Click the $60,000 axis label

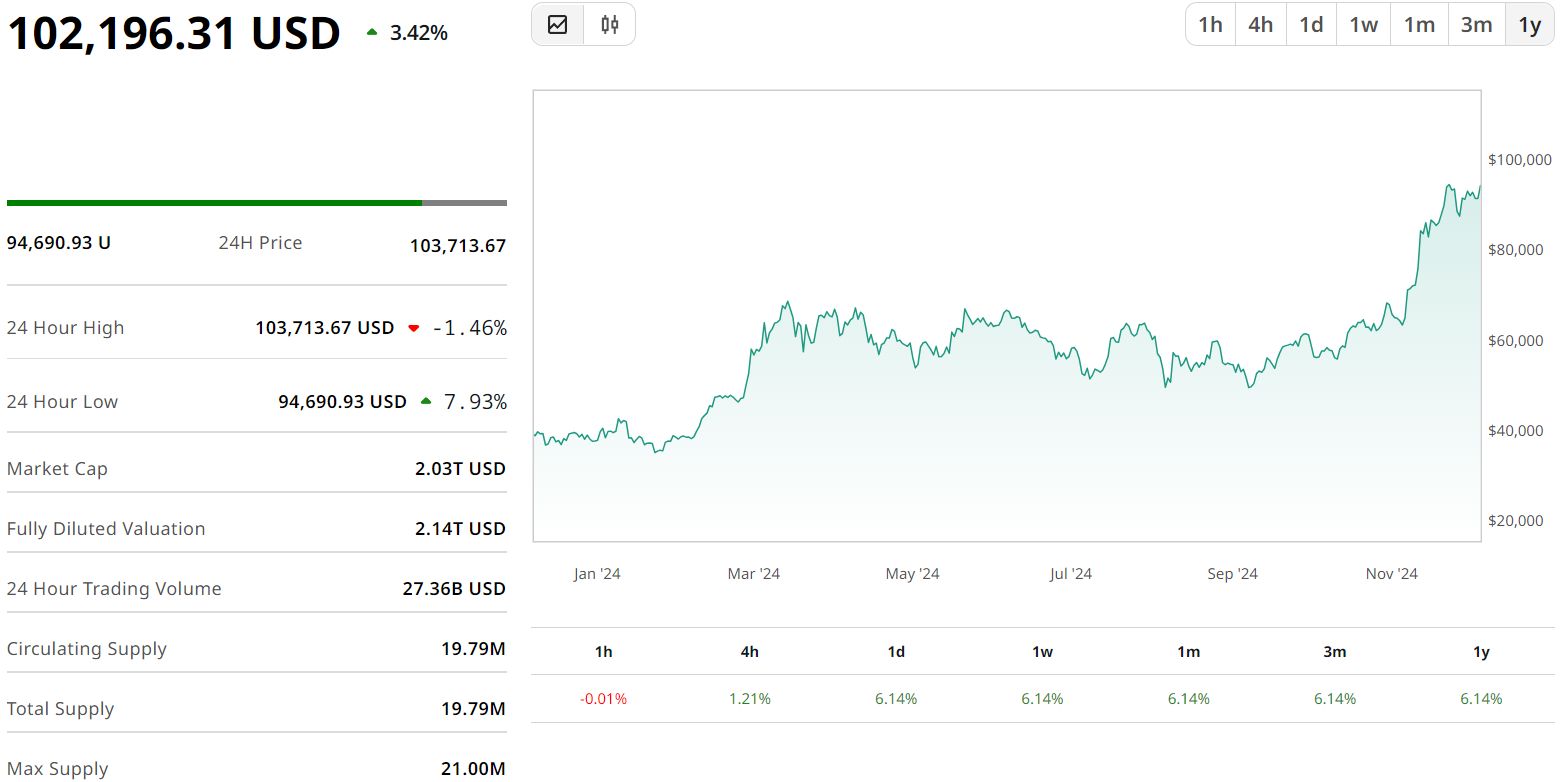(x=1516, y=341)
